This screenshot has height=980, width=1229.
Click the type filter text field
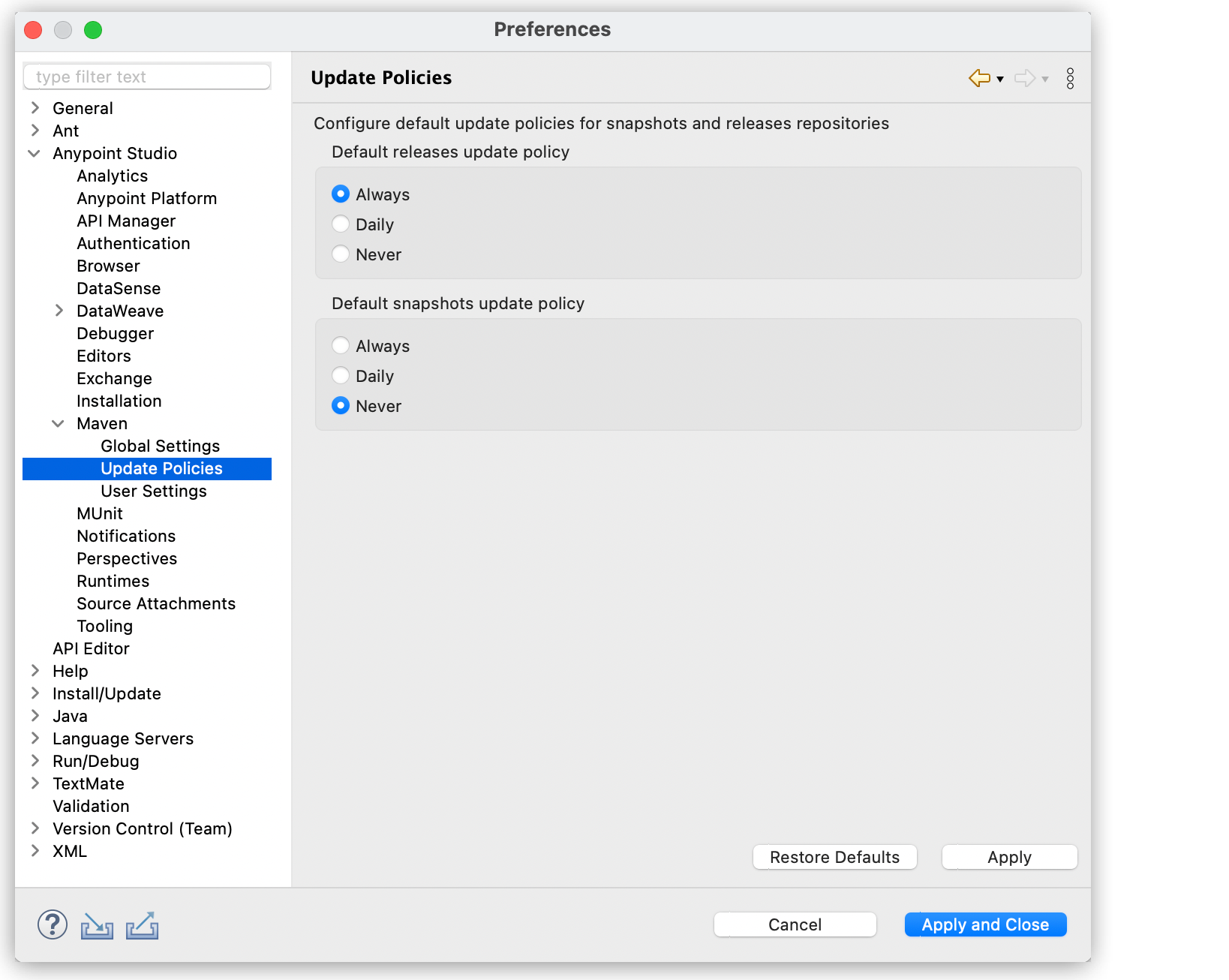(147, 76)
